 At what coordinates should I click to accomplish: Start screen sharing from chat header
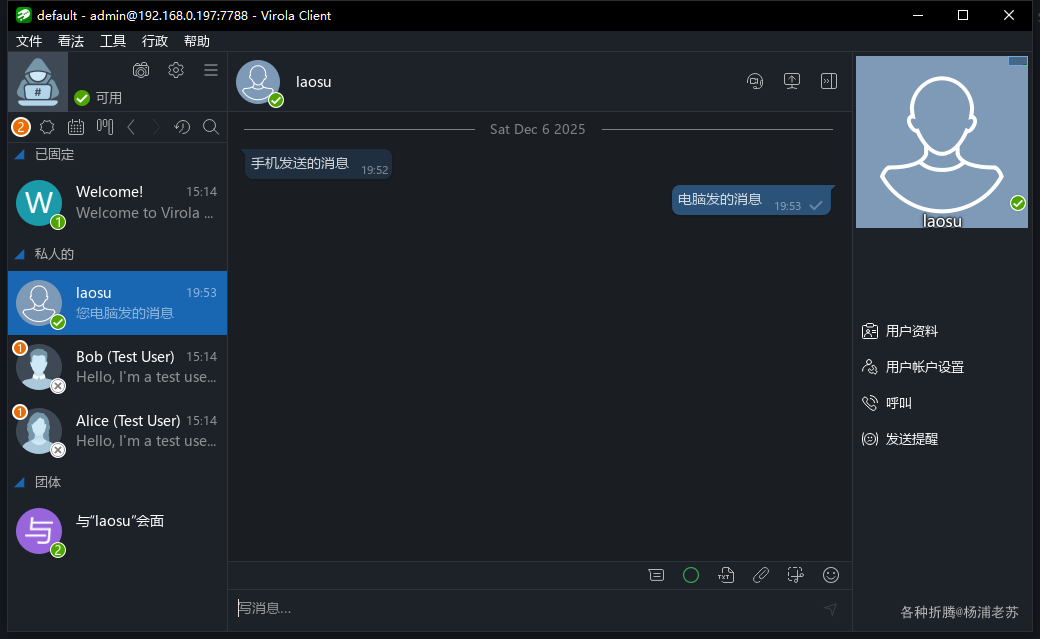pos(792,81)
